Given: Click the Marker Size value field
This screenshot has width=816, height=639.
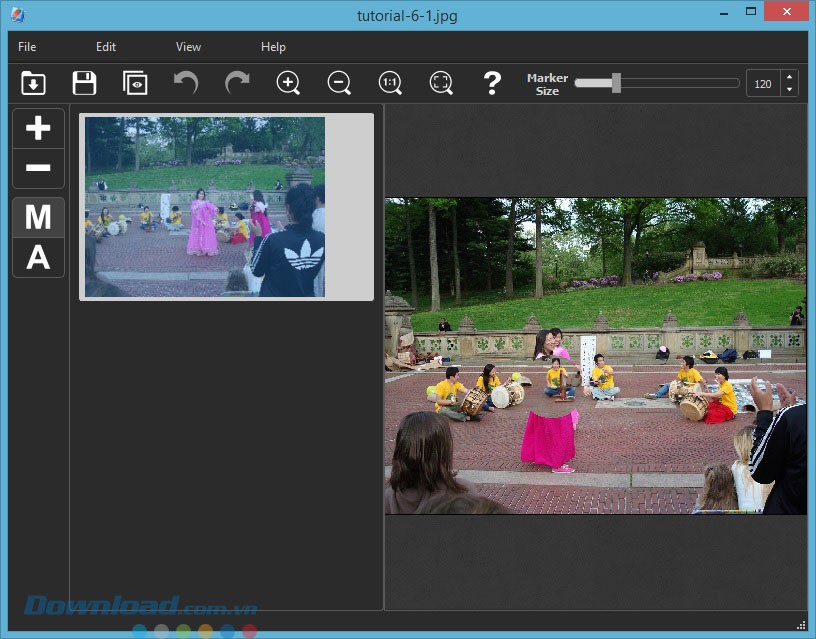Looking at the screenshot, I should [763, 84].
